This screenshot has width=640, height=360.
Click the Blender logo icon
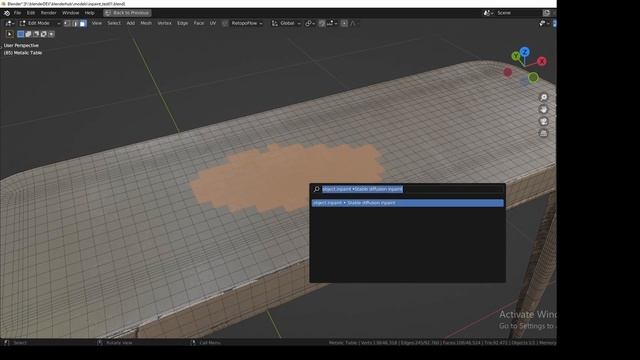point(7,13)
